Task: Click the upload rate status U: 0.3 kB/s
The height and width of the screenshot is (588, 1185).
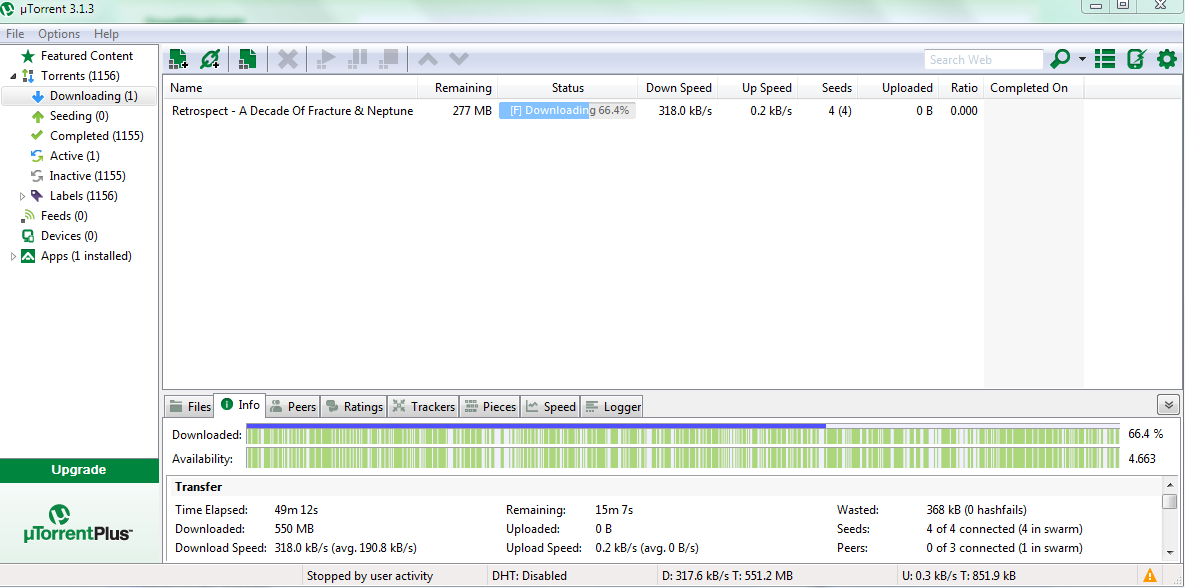Action: click(959, 576)
